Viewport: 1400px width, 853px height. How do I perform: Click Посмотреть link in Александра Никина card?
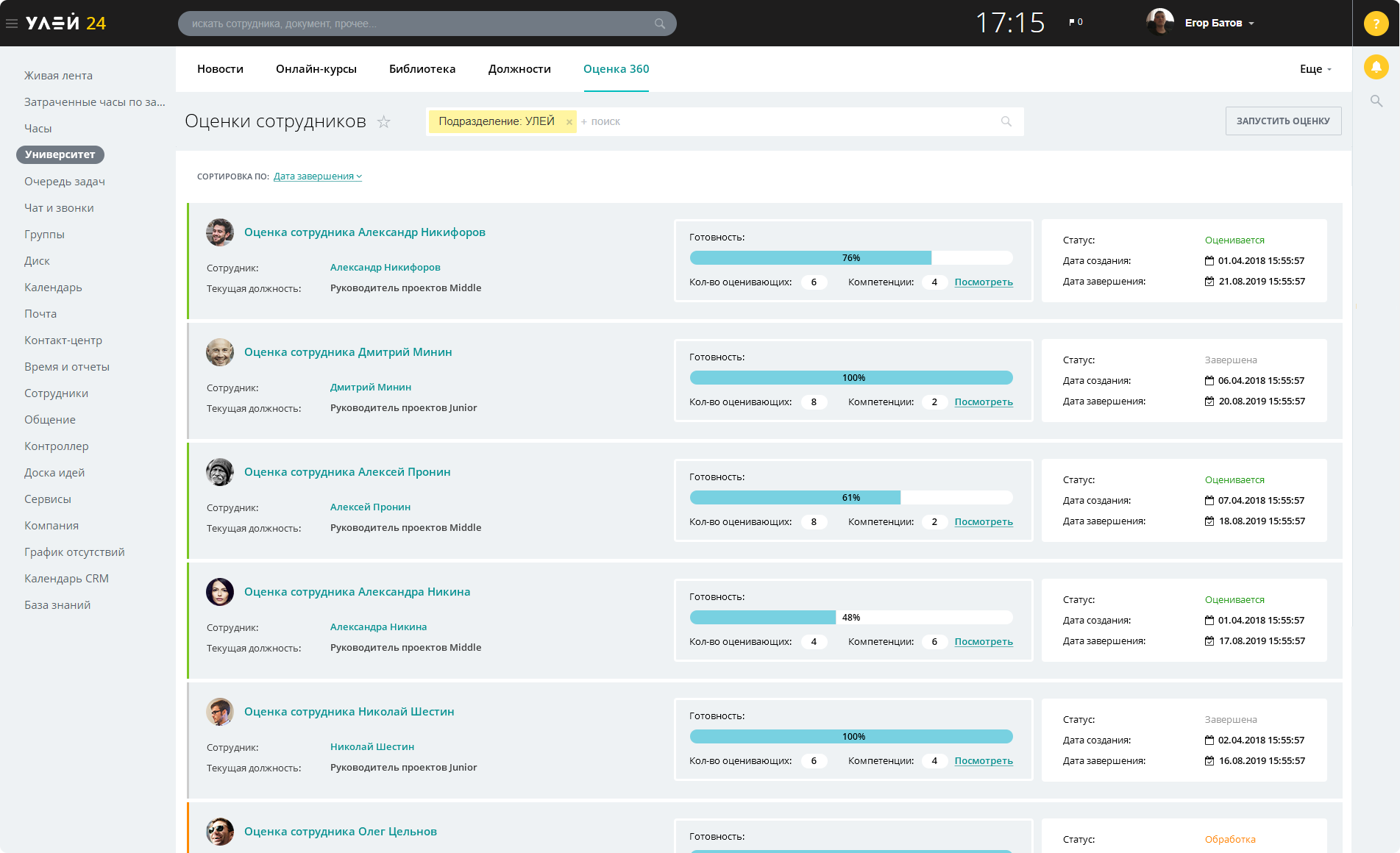tap(984, 642)
